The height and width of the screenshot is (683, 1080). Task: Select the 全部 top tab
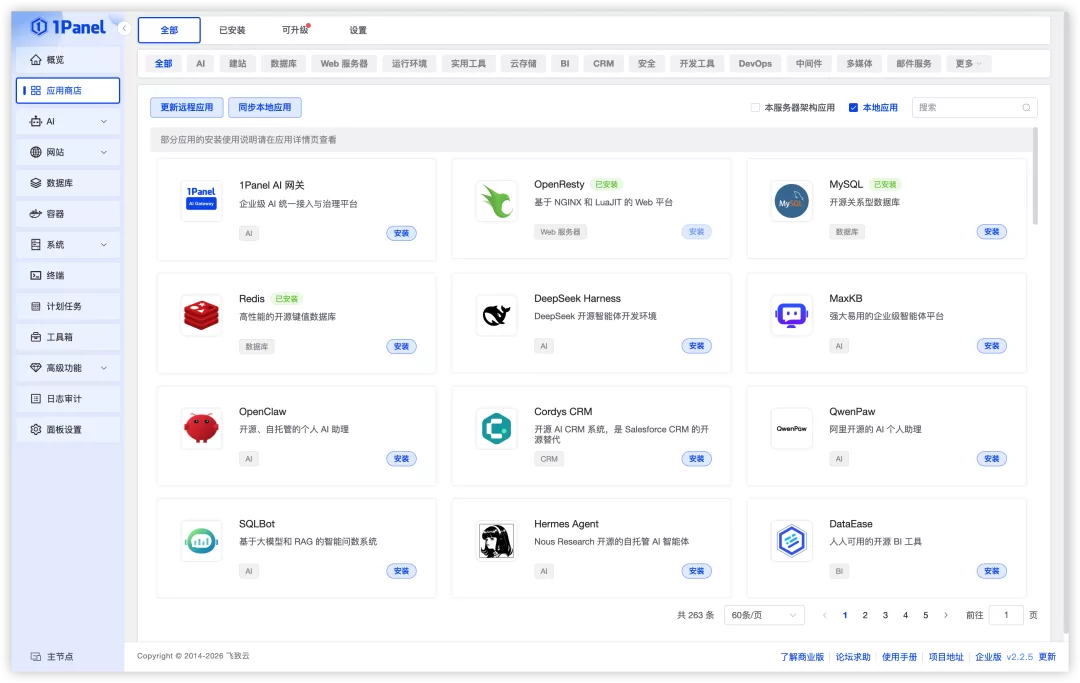(x=169, y=30)
